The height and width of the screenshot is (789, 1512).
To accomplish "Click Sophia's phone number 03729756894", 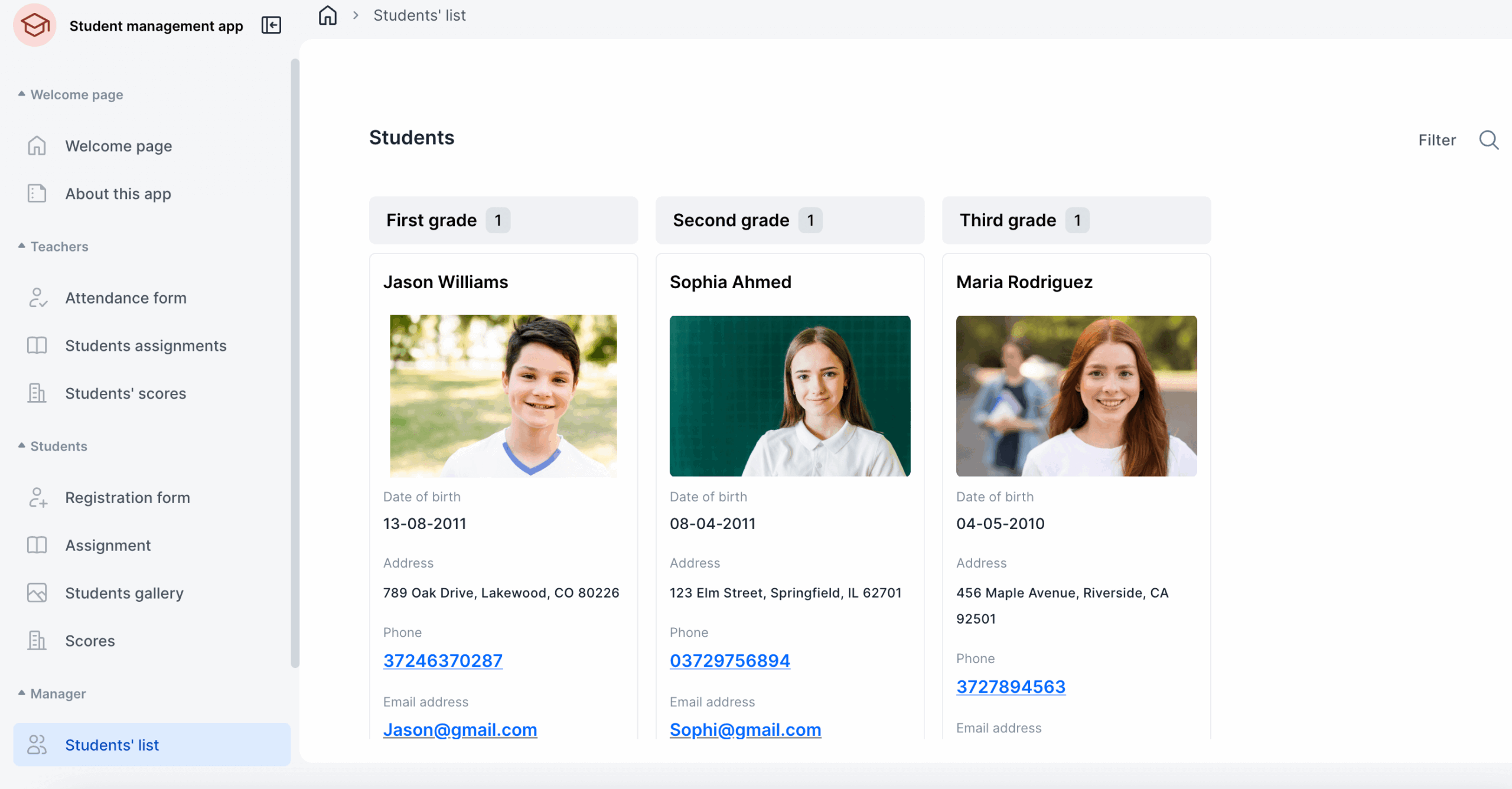I will click(x=729, y=660).
